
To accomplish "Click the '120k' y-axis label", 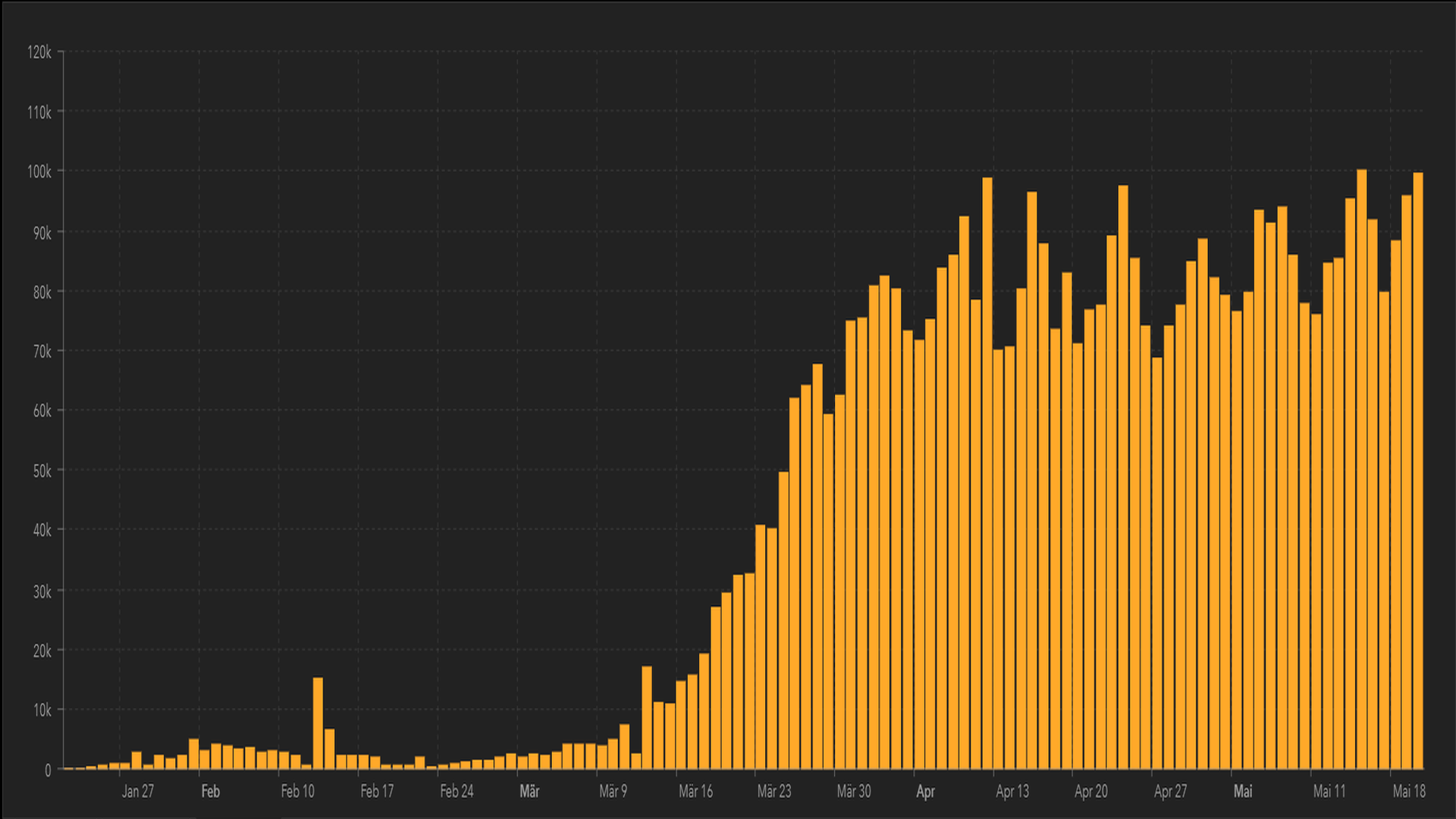I will pos(39,52).
